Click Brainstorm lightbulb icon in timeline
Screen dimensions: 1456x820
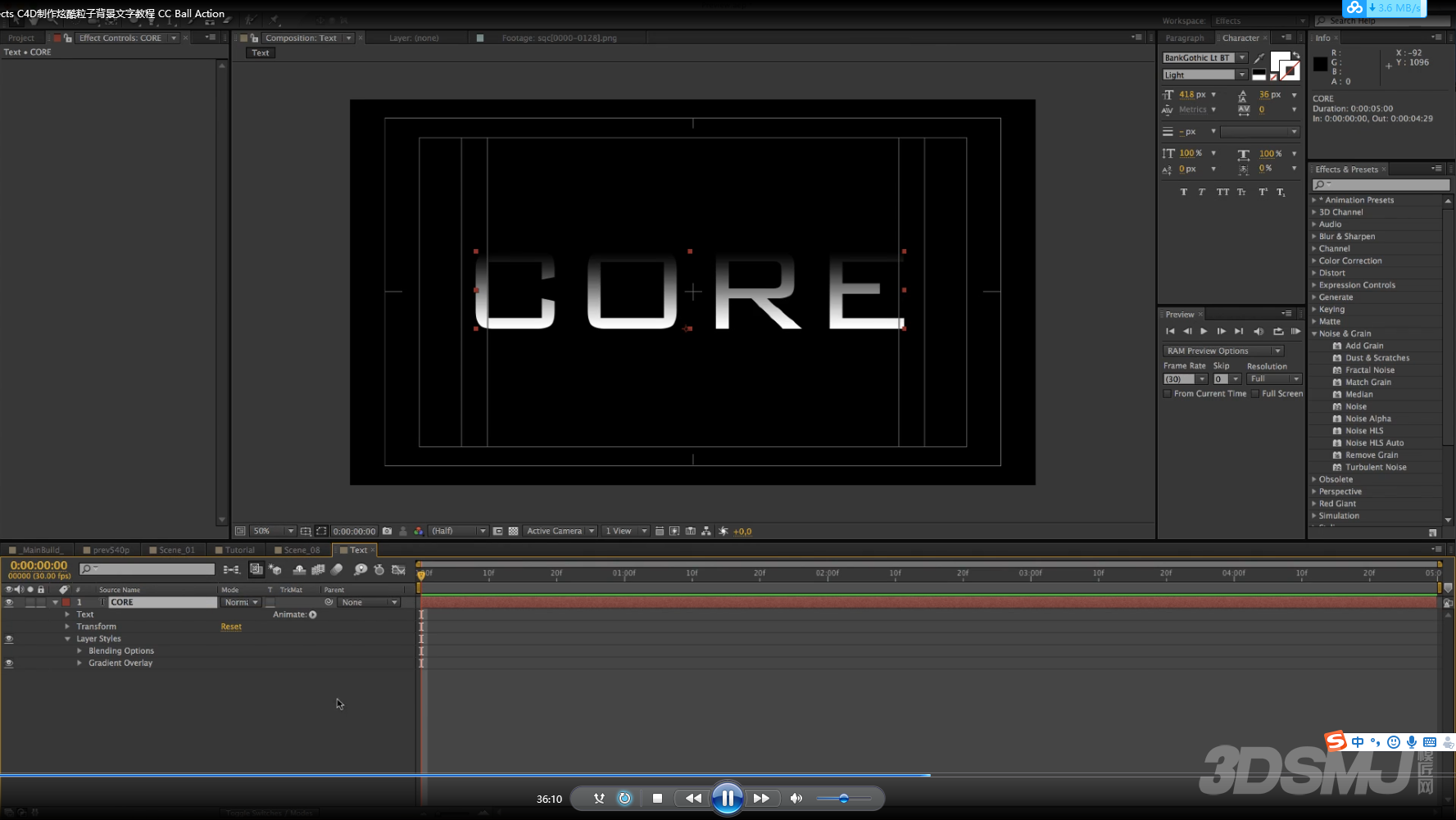coord(360,569)
